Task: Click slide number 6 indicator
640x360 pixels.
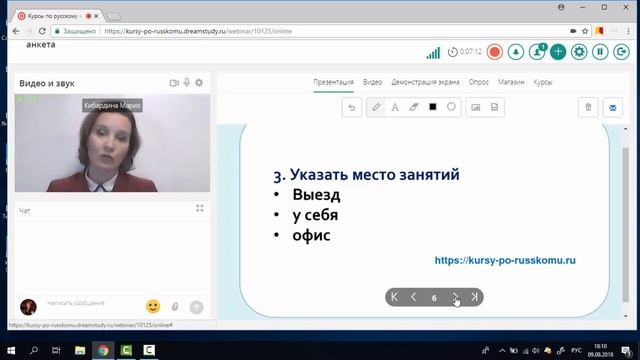Action: [434, 298]
